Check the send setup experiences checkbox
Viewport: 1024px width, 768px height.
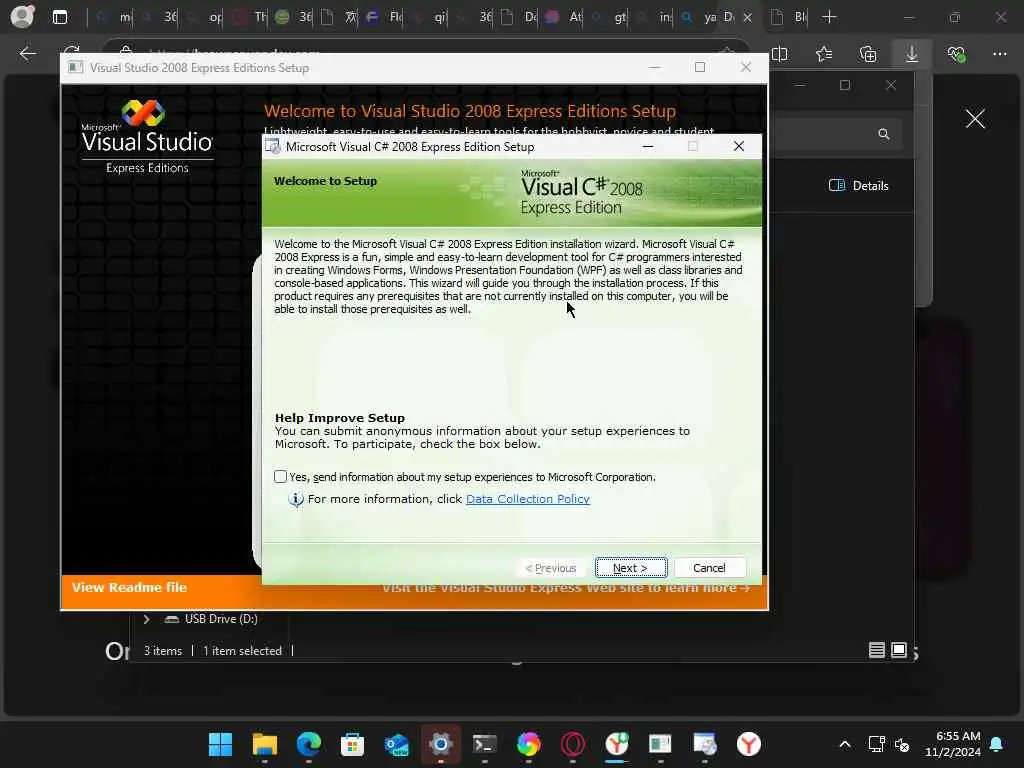coord(281,477)
